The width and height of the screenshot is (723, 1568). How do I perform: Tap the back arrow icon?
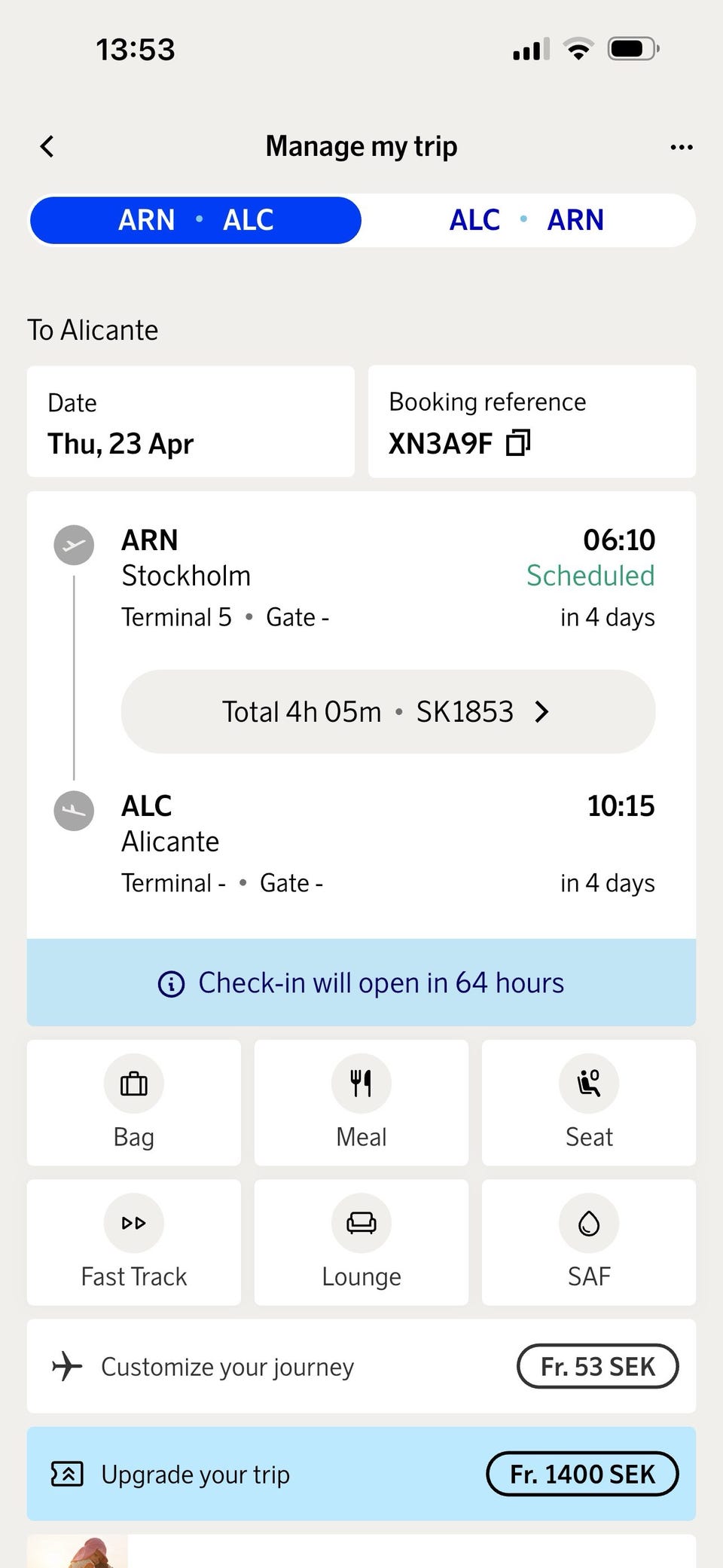click(47, 146)
